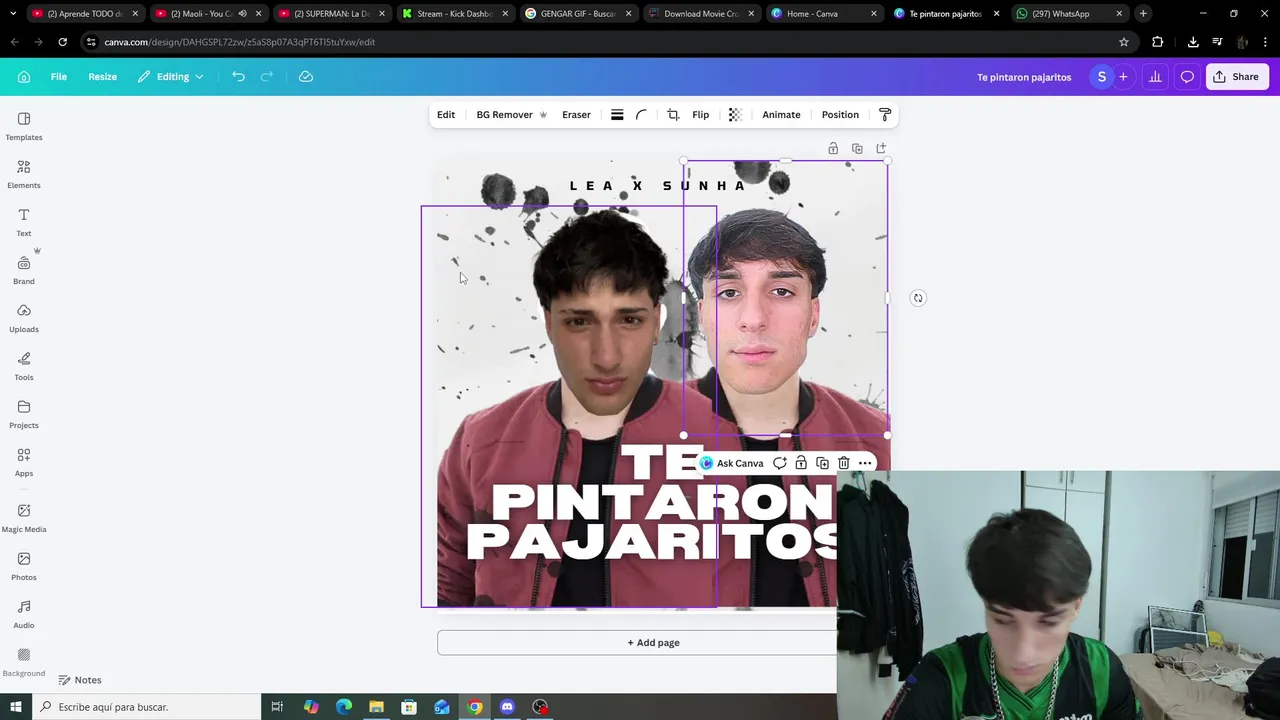Image resolution: width=1280 pixels, height=720 pixels.
Task: Open the Apps panel
Action: coord(24,462)
